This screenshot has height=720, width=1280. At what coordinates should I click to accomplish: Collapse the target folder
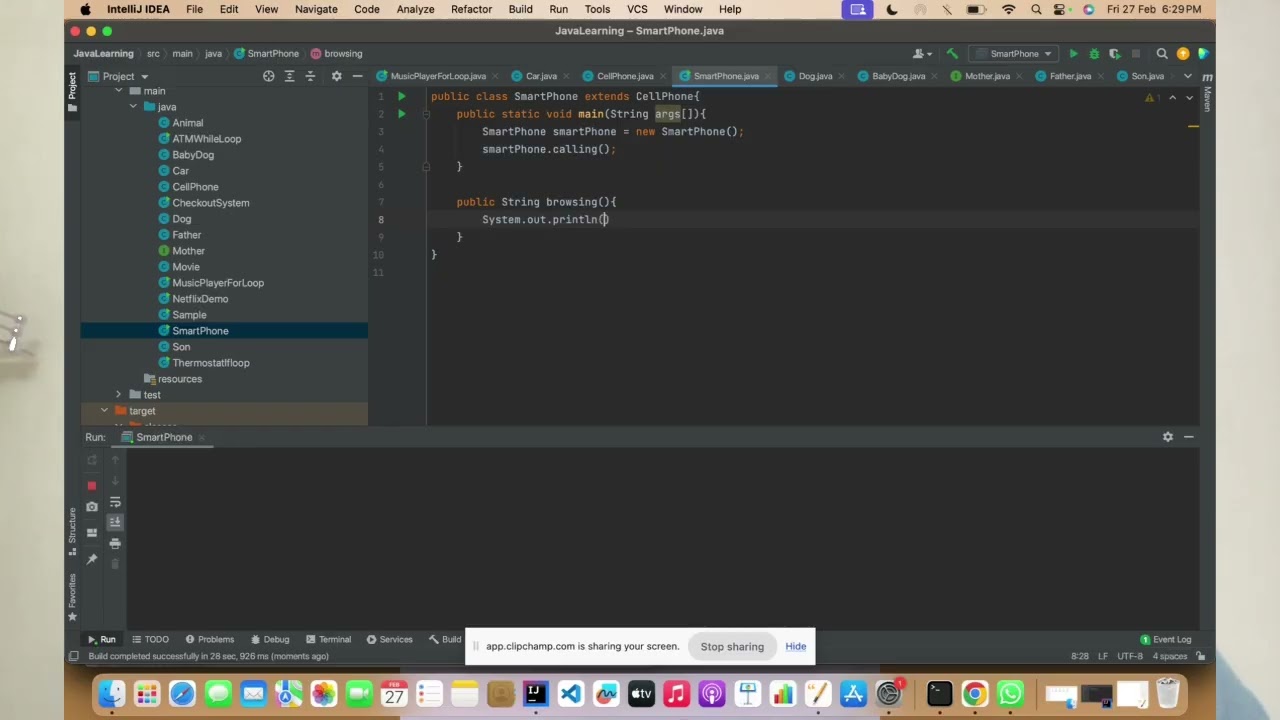tap(104, 411)
